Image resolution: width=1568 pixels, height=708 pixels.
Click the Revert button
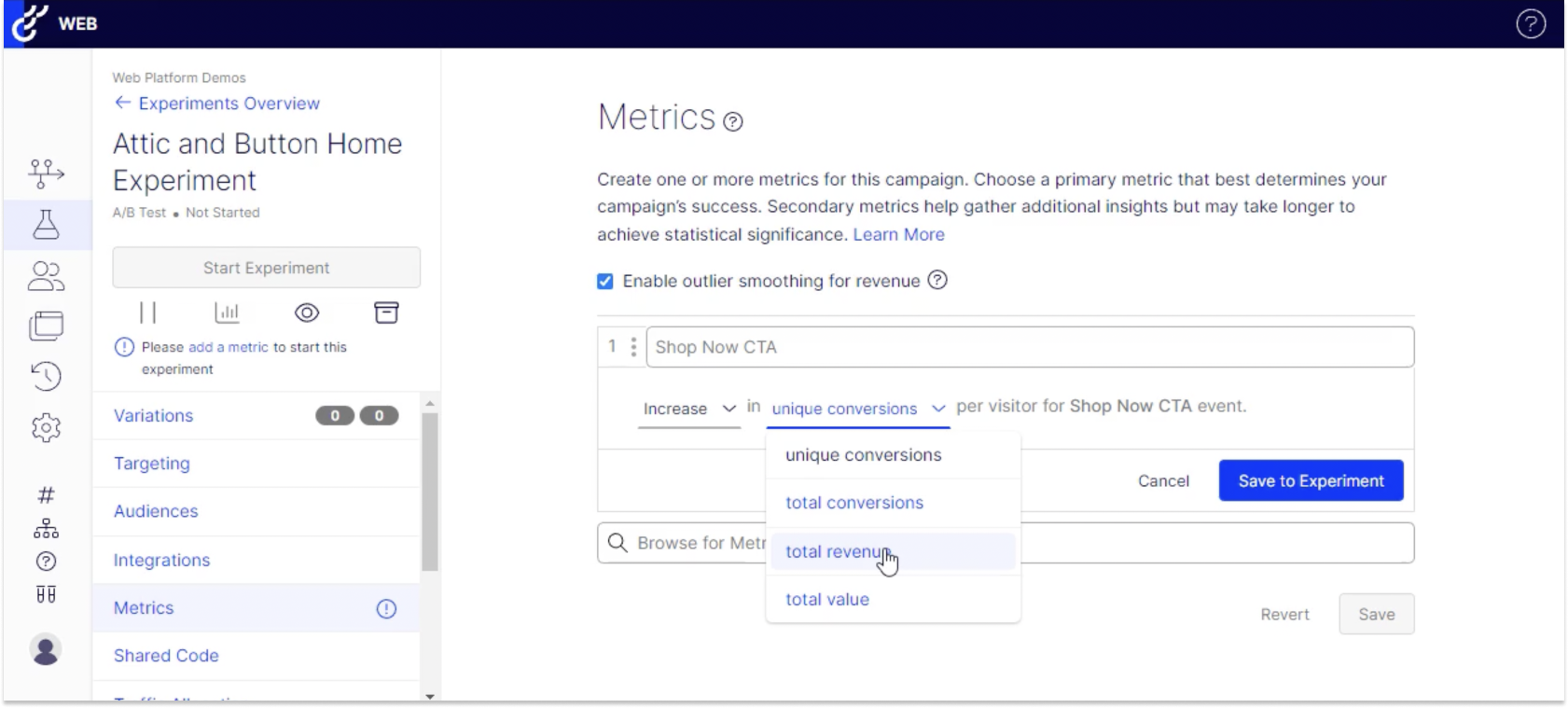tap(1284, 615)
